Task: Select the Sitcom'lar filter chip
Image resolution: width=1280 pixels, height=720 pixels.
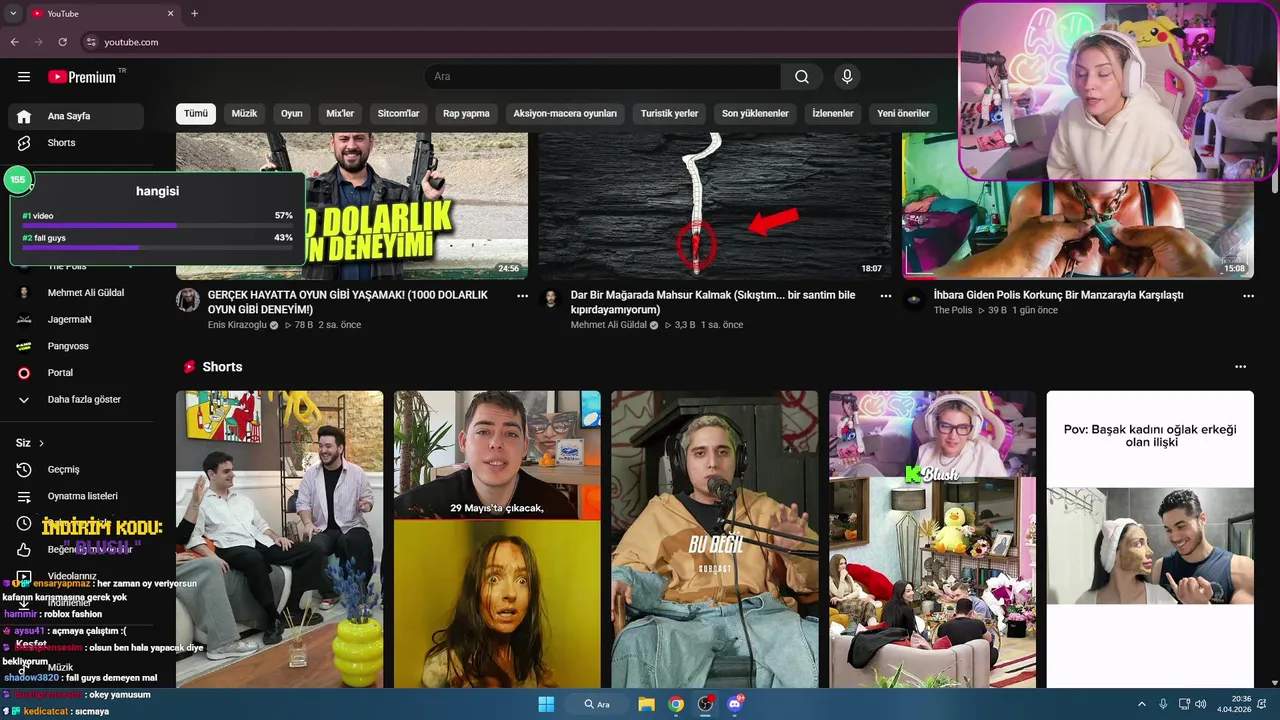Action: coord(398,114)
